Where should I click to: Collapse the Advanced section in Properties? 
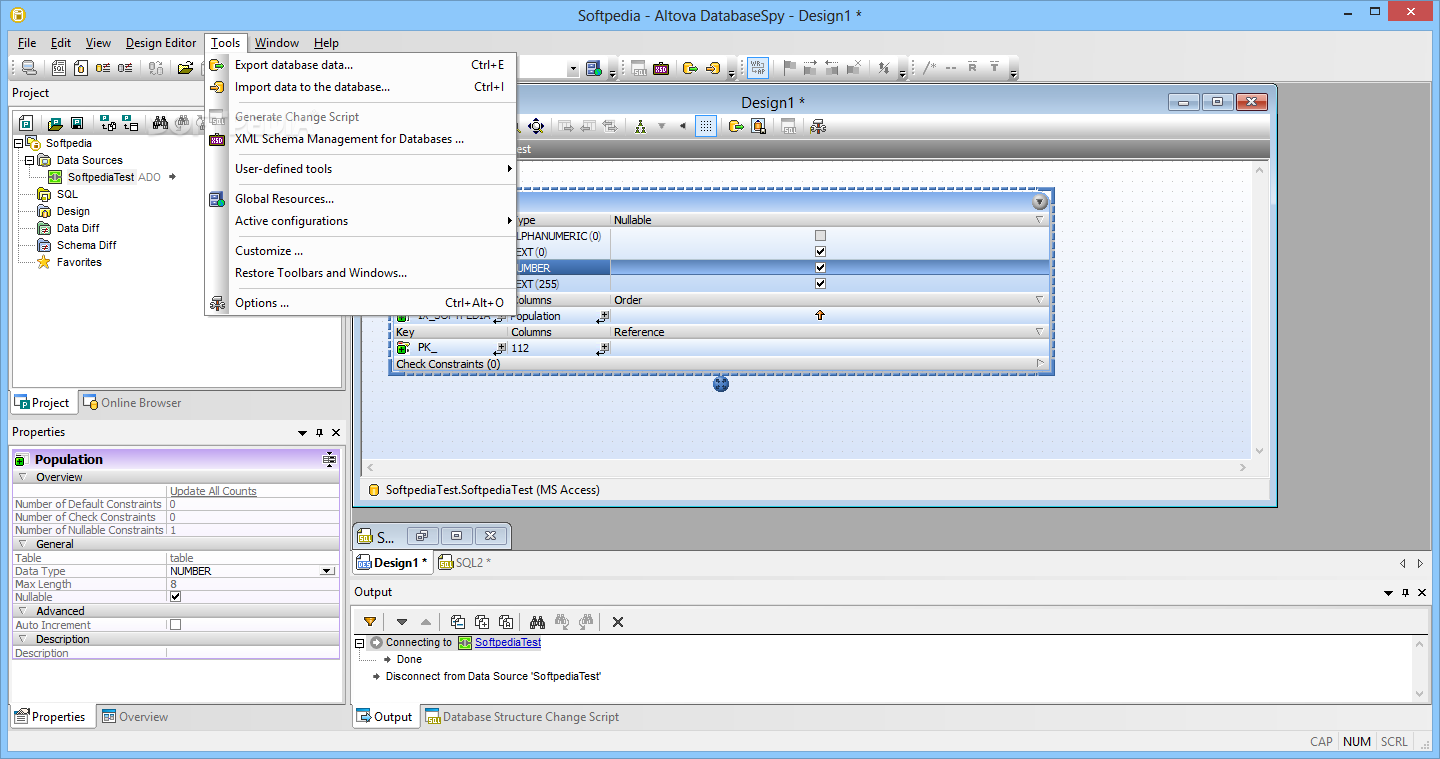coord(22,611)
